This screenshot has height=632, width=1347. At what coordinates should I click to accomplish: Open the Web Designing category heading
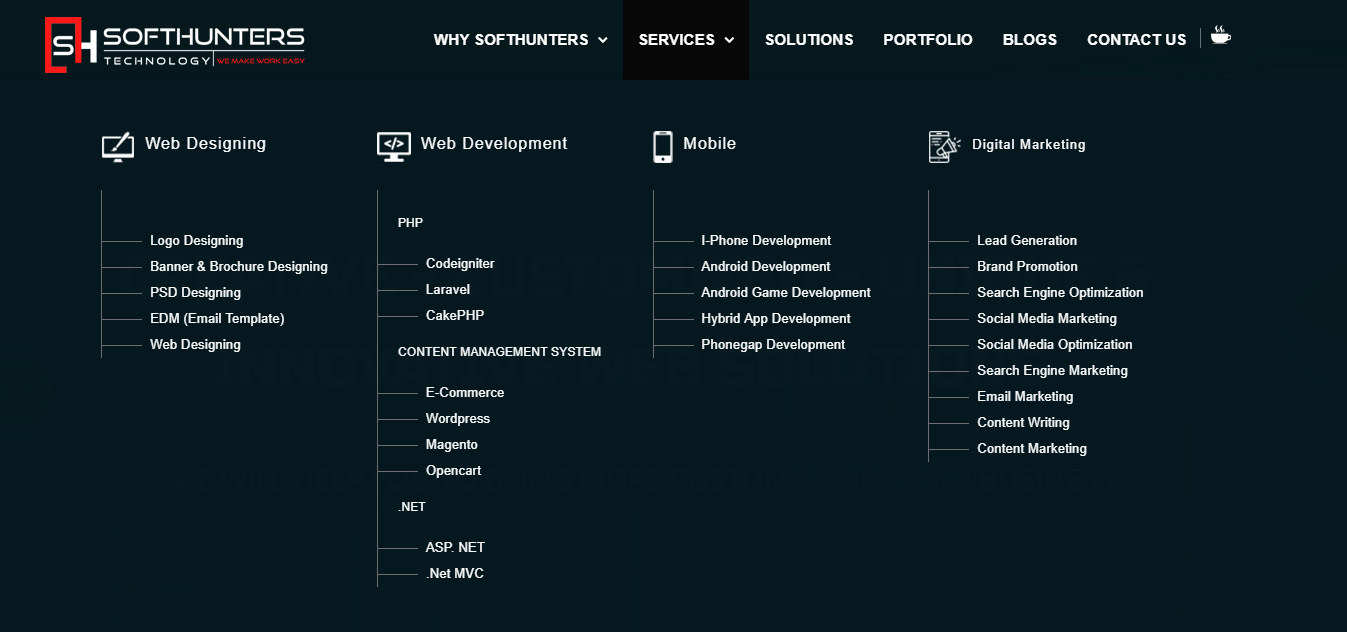pos(206,143)
